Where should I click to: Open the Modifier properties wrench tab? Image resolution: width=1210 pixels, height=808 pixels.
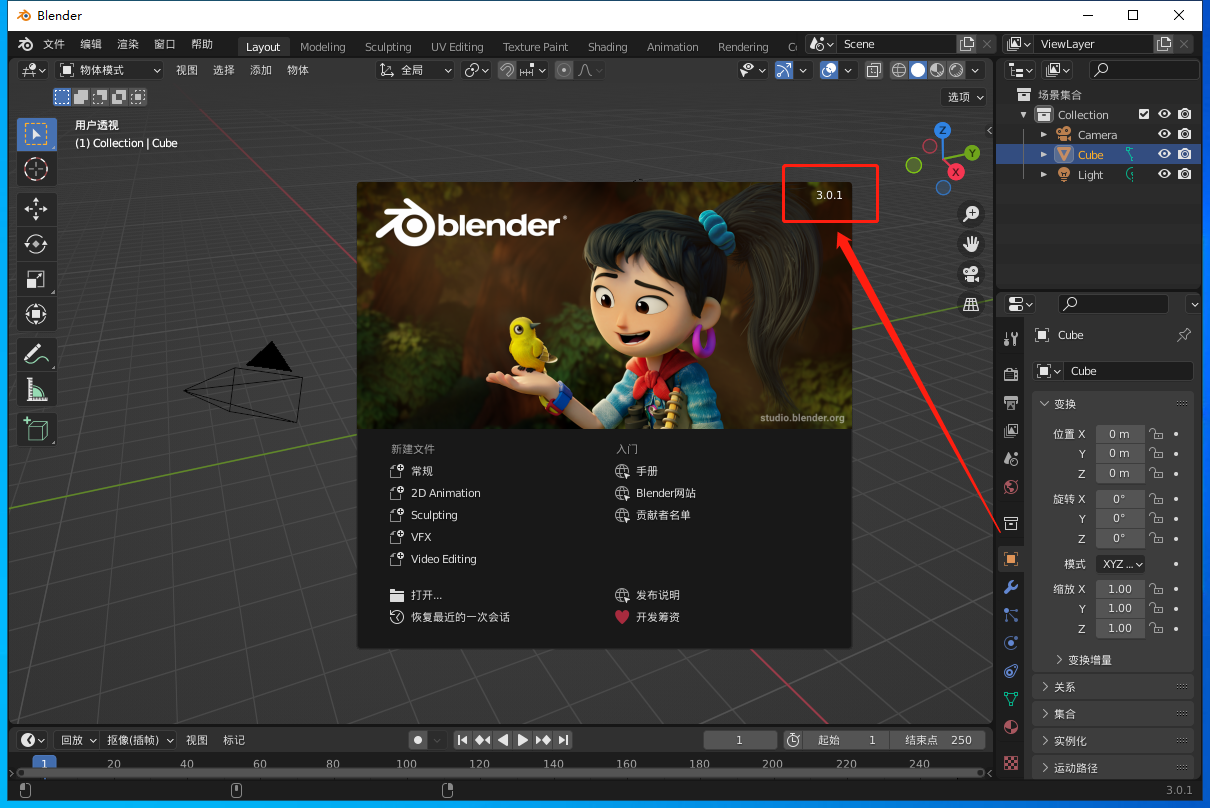(1011, 587)
